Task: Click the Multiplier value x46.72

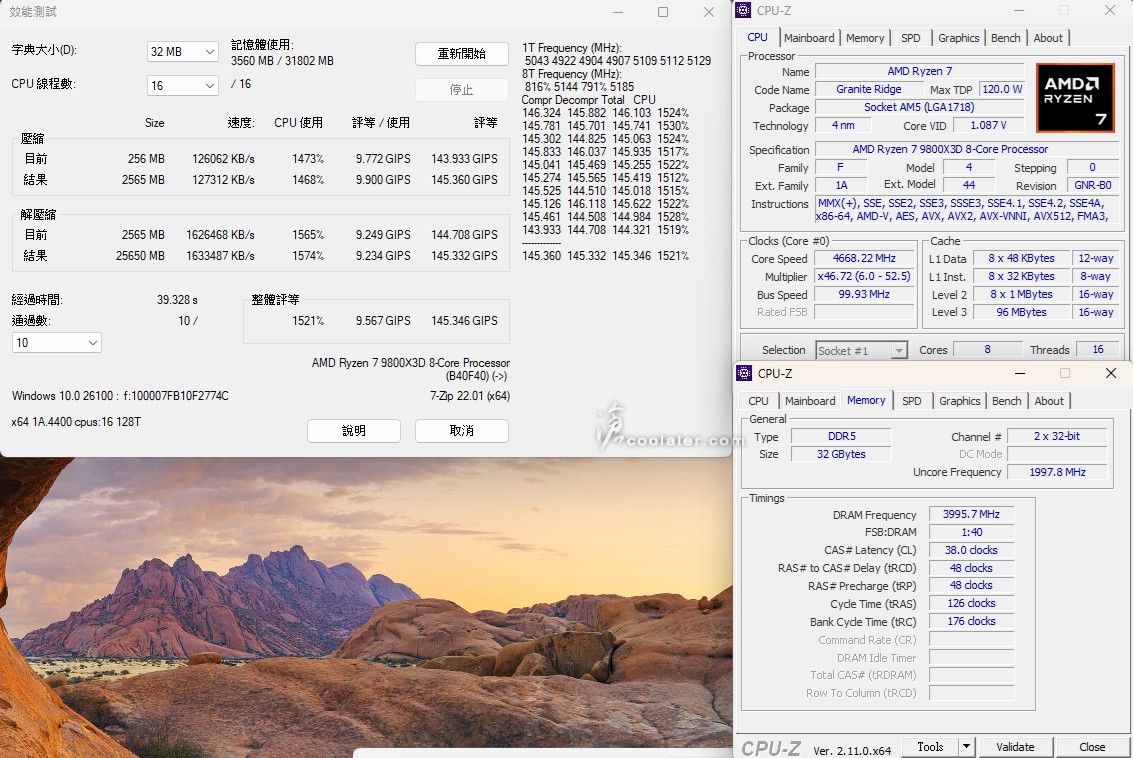Action: (x=864, y=276)
